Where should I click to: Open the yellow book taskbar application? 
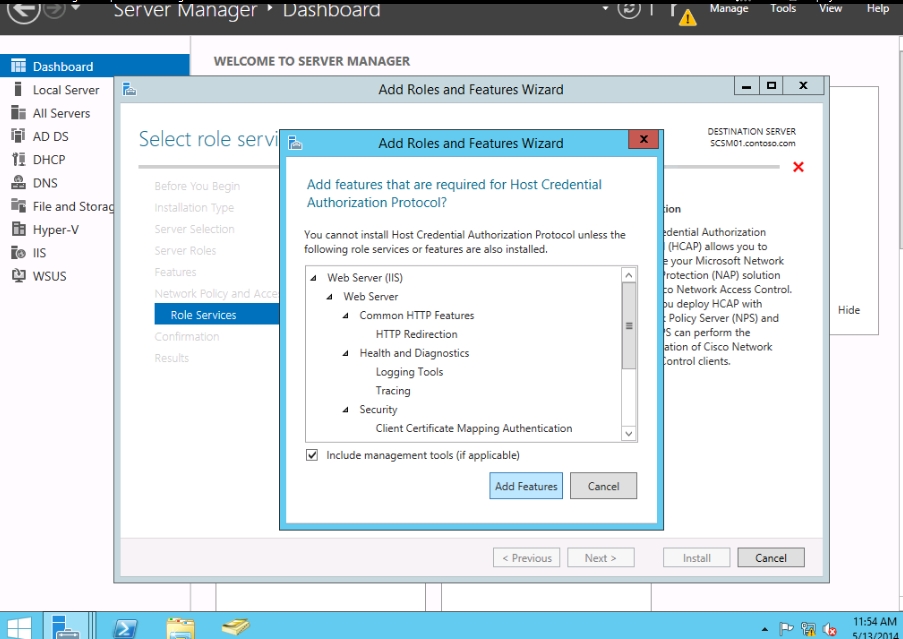pos(236,626)
